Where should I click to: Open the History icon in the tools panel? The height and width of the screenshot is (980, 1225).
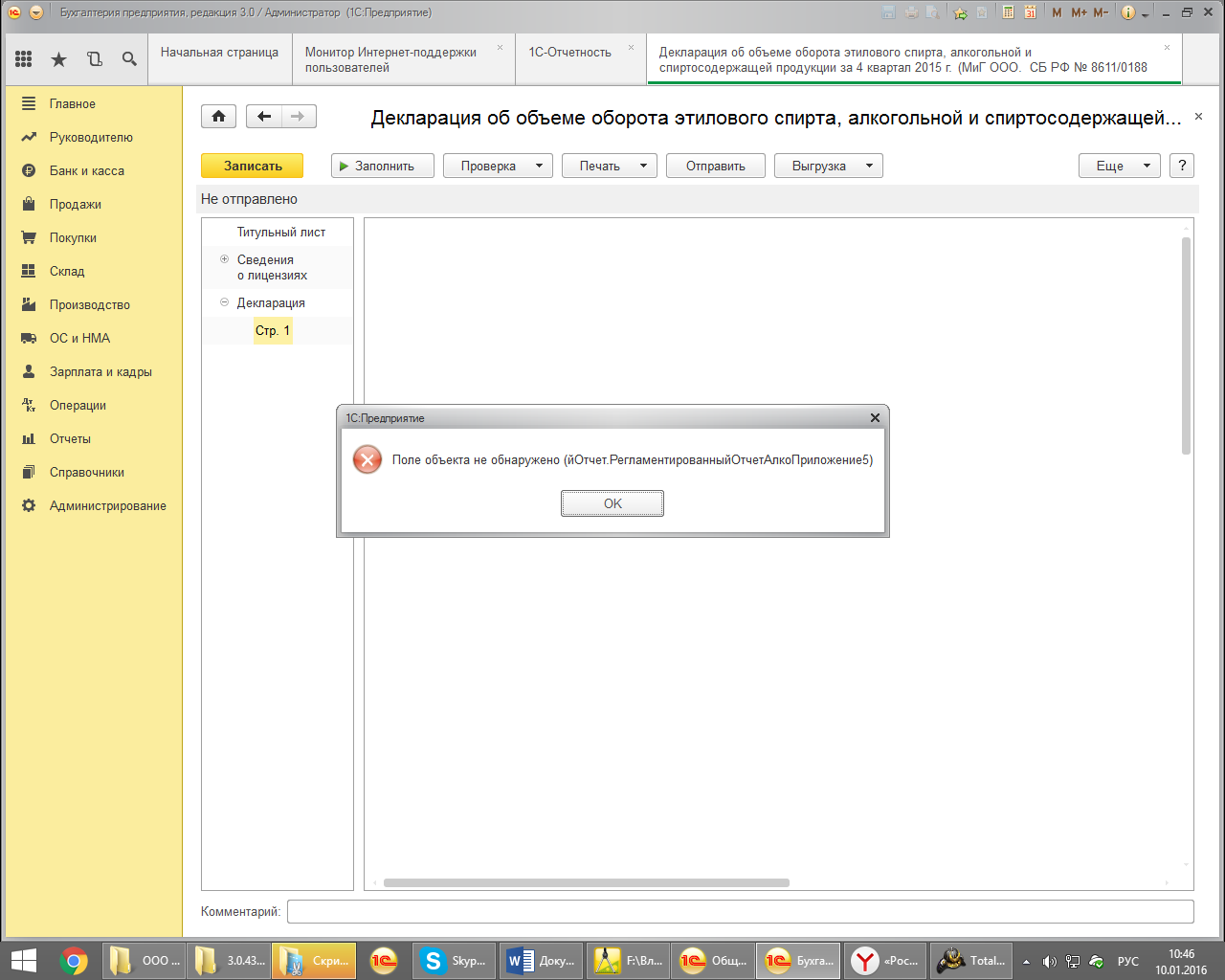[x=94, y=59]
